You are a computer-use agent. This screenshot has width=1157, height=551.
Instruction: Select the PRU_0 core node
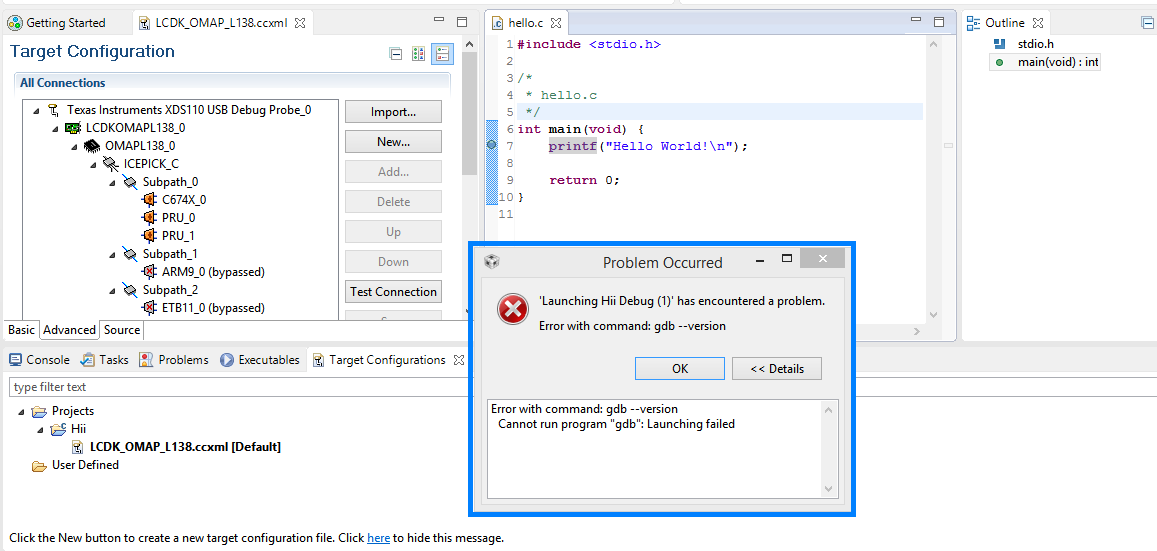coord(169,218)
